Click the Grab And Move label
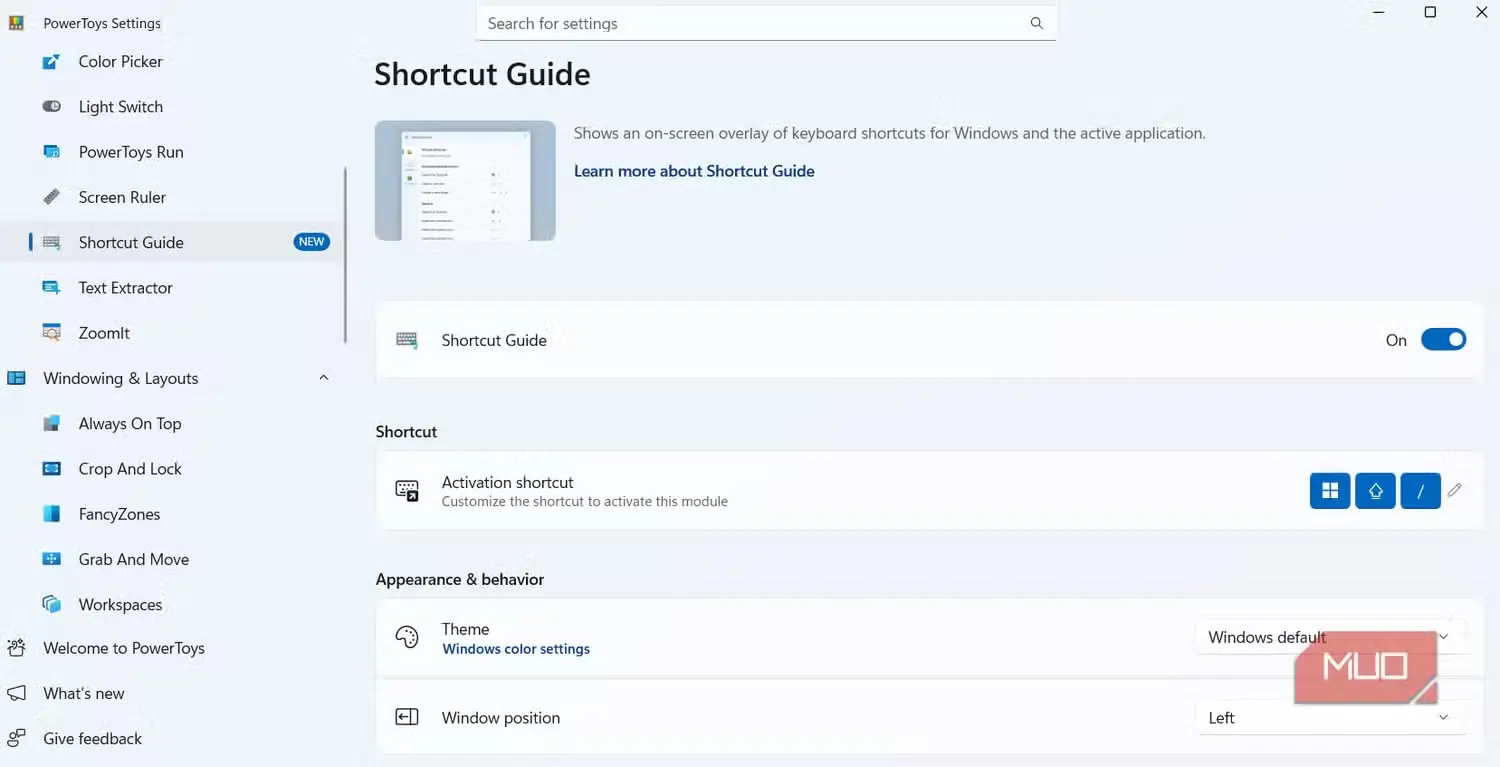The width and height of the screenshot is (1500, 767). click(x=134, y=559)
